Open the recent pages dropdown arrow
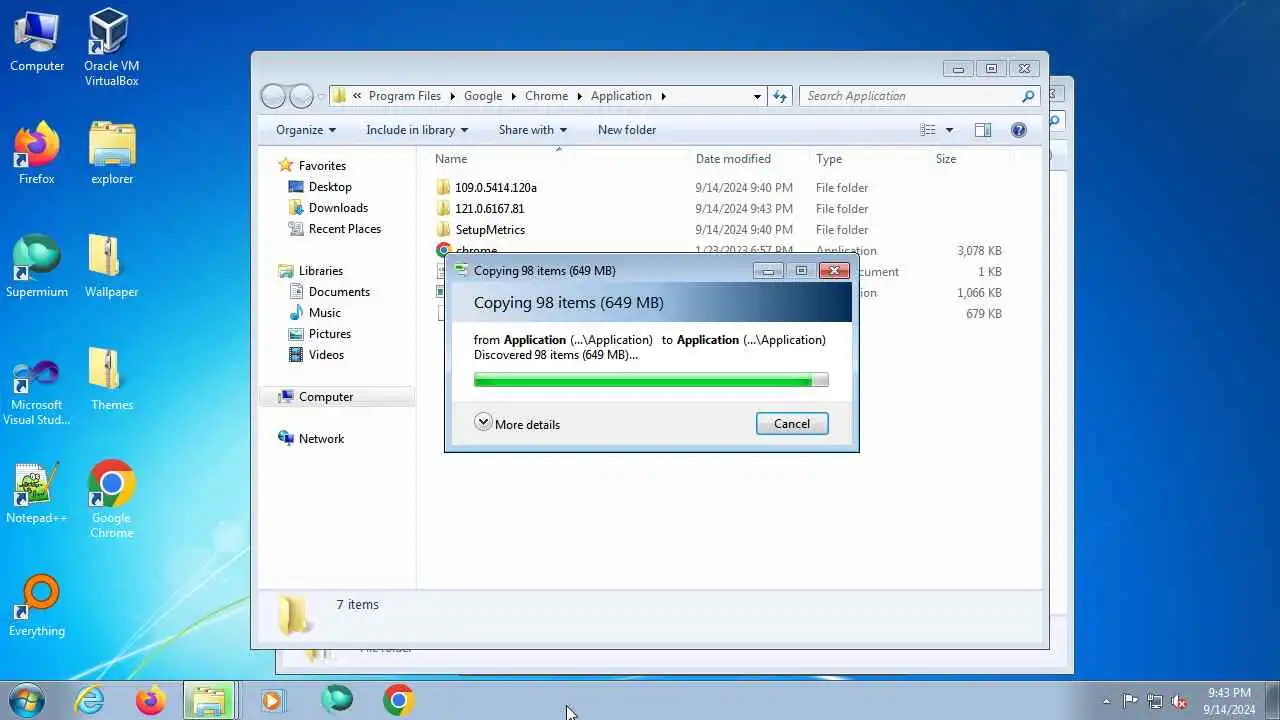 (321, 96)
